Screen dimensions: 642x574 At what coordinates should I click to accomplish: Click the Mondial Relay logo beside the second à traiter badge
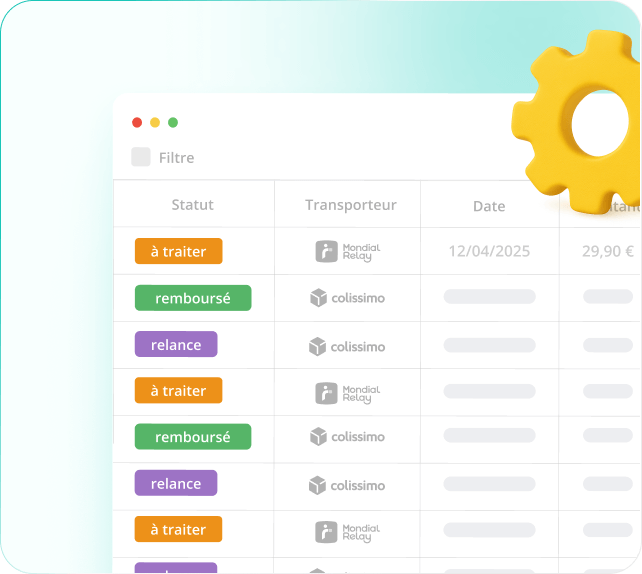[348, 393]
